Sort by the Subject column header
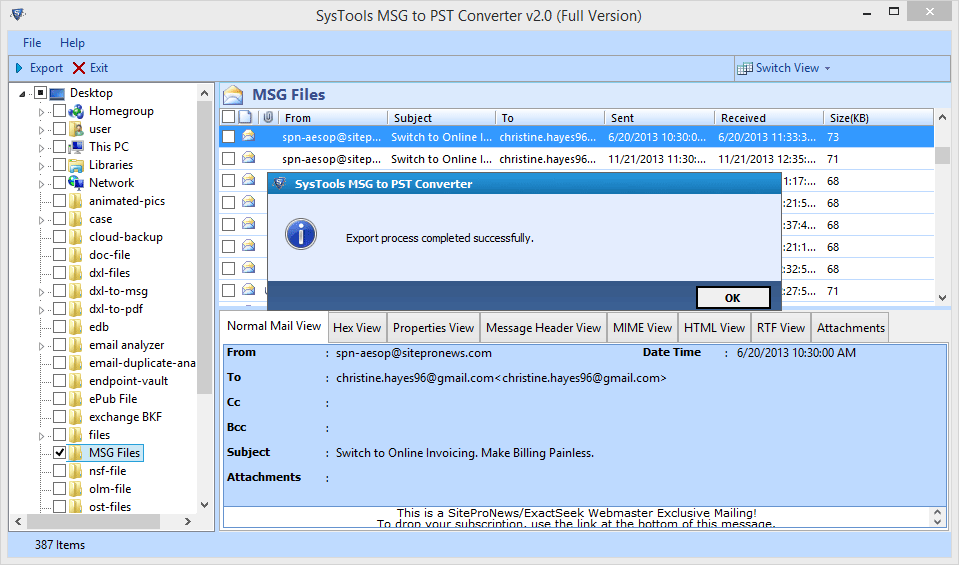Image resolution: width=959 pixels, height=565 pixels. (441, 117)
